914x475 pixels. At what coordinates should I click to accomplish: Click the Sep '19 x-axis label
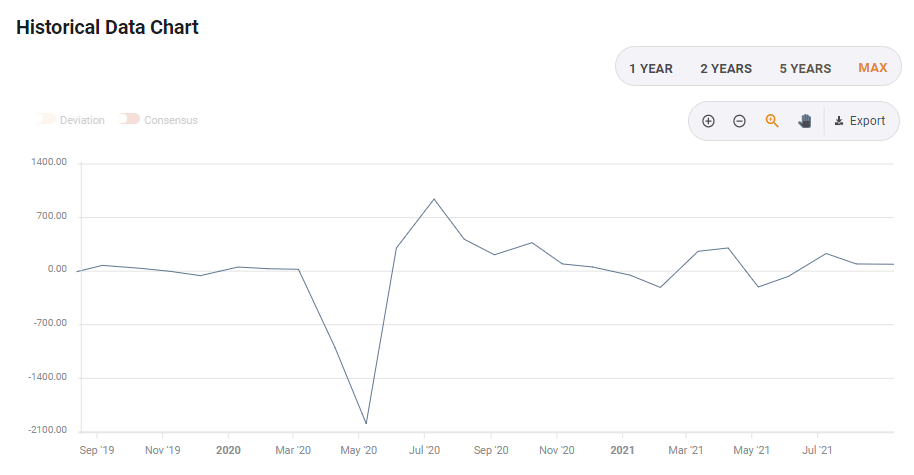97,450
